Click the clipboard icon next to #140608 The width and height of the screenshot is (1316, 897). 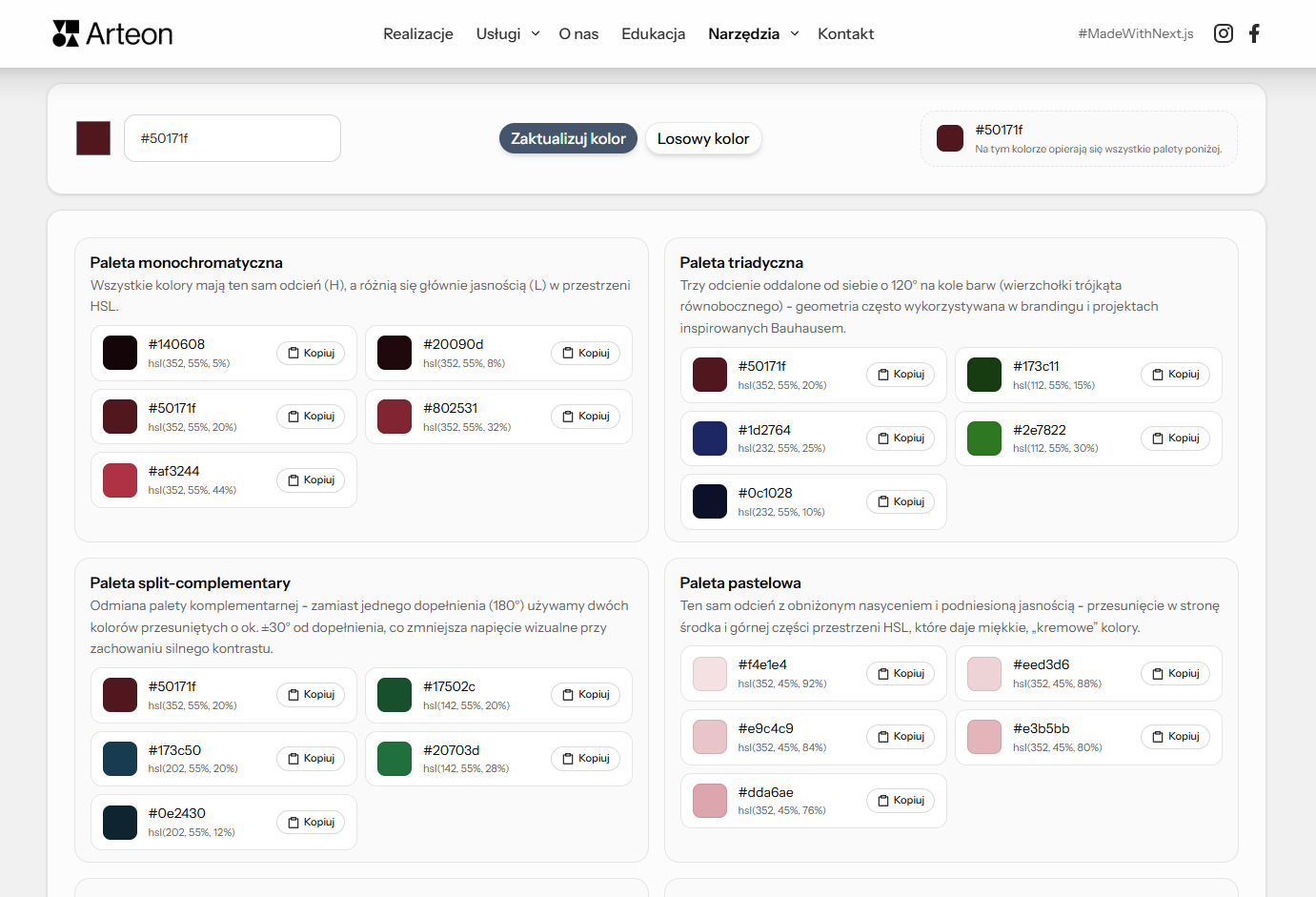[x=292, y=353]
